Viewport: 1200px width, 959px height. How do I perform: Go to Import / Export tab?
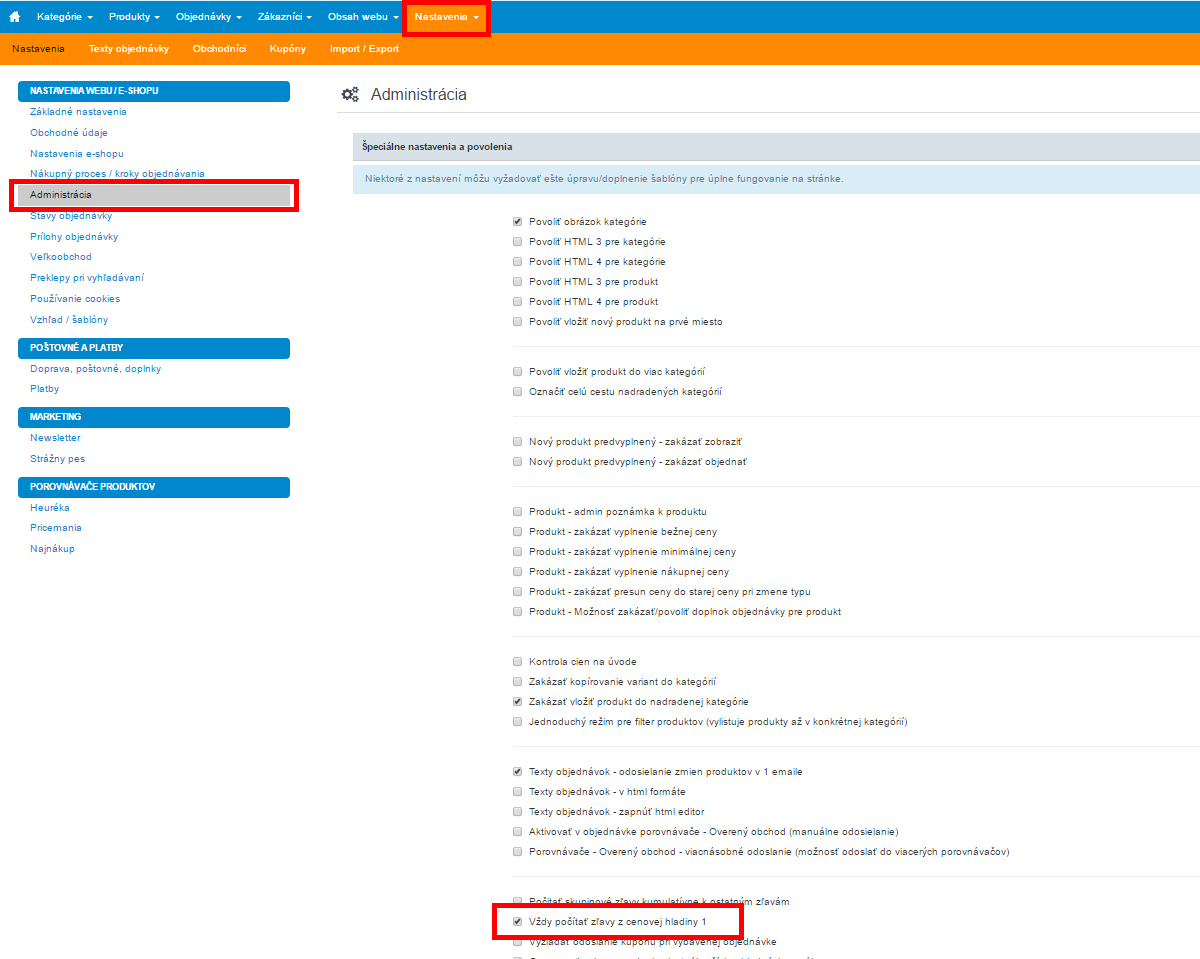(364, 48)
